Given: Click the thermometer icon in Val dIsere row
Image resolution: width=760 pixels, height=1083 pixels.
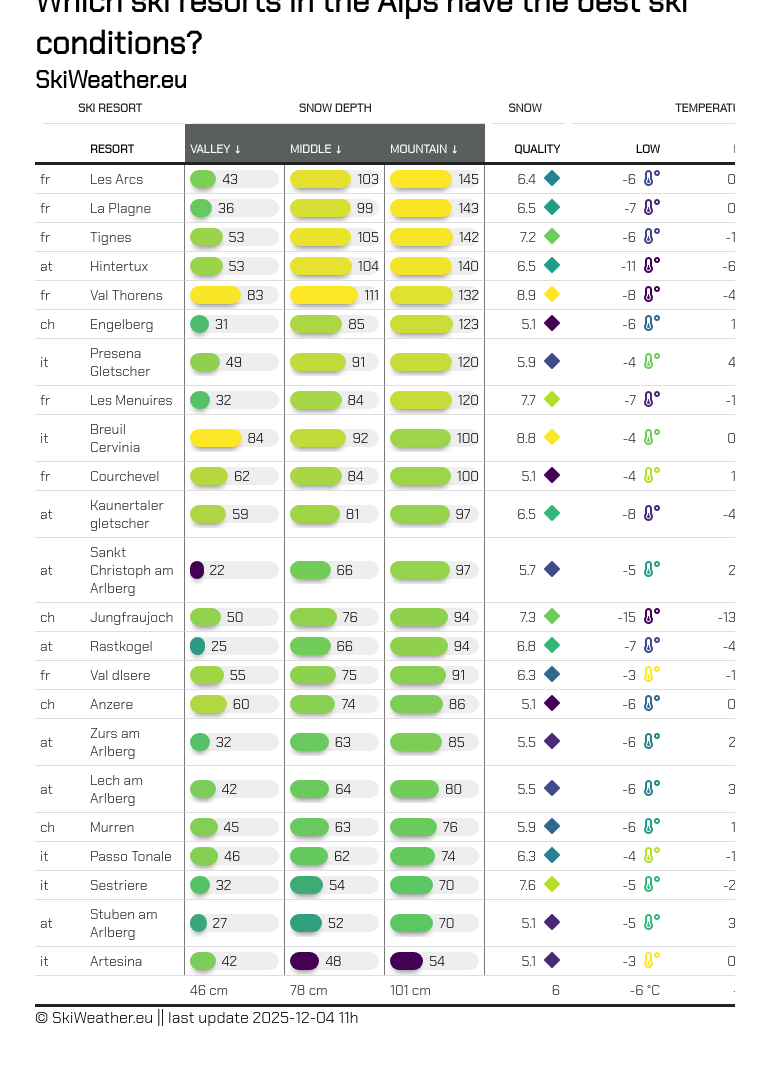Looking at the screenshot, I should tap(651, 675).
